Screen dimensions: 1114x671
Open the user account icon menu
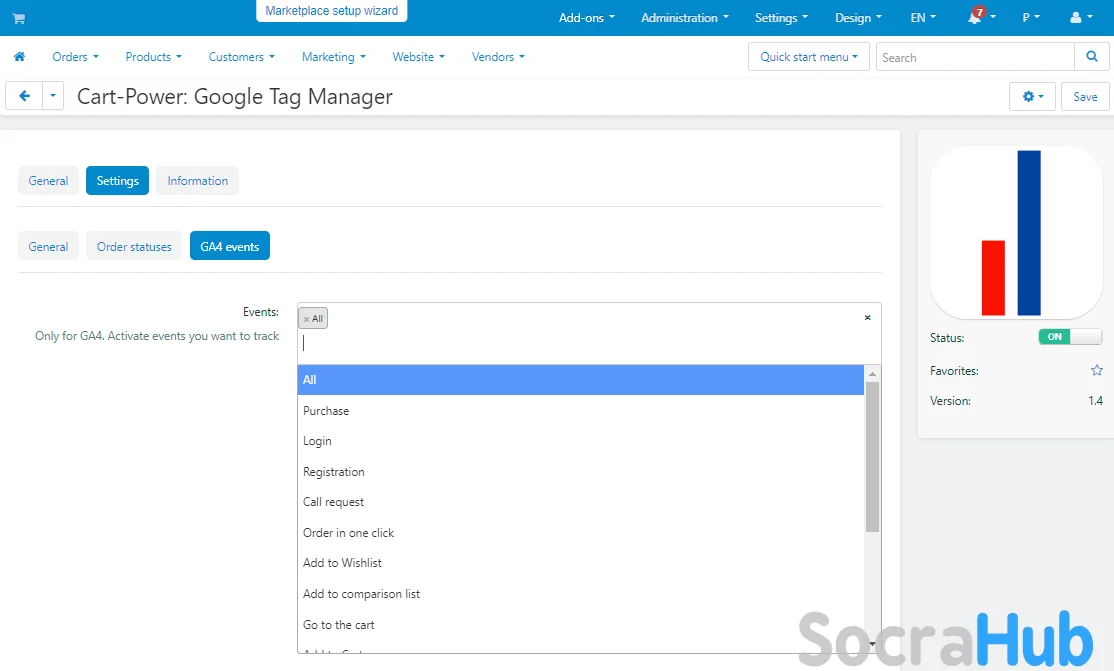point(1080,18)
